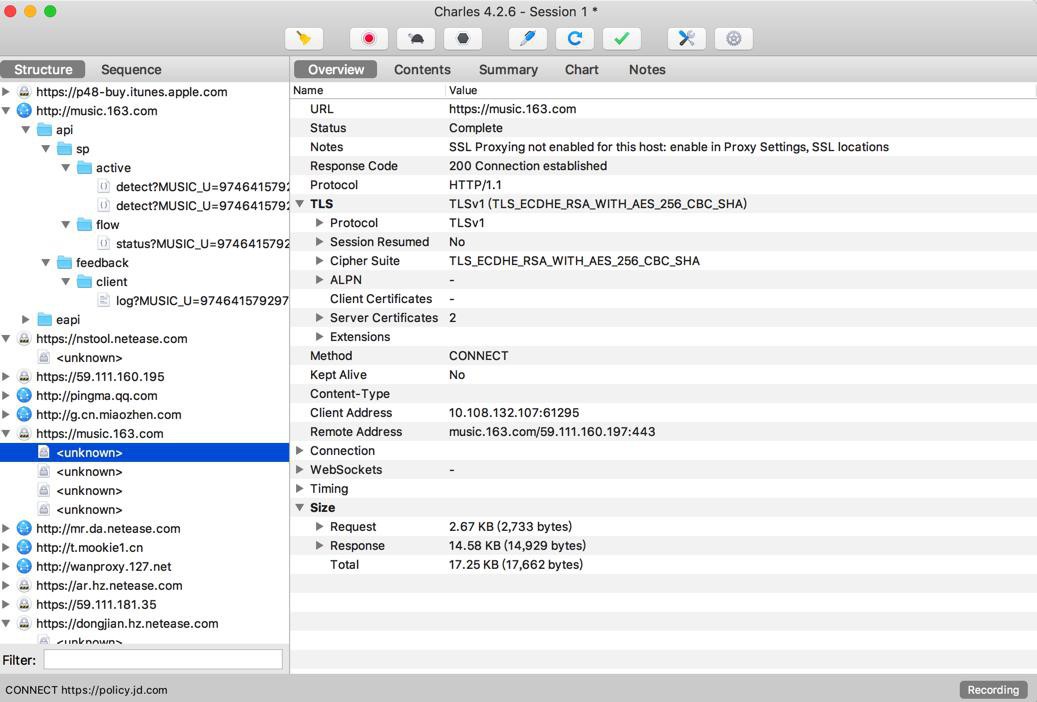
Task: Expand the Session Resumed row
Action: click(x=319, y=242)
